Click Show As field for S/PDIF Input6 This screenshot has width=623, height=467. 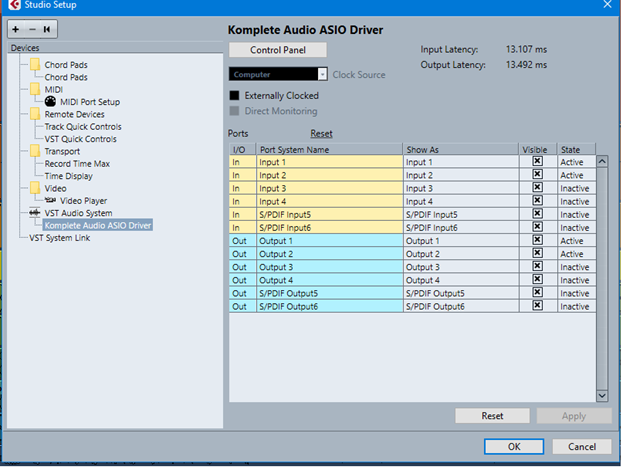click(x=461, y=228)
